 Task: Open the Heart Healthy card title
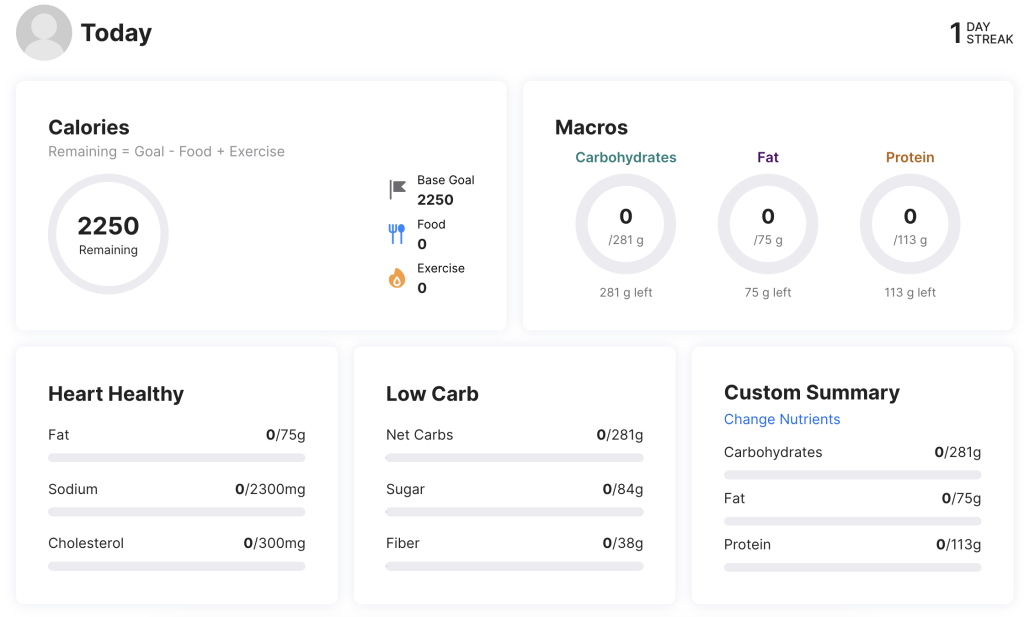click(116, 394)
